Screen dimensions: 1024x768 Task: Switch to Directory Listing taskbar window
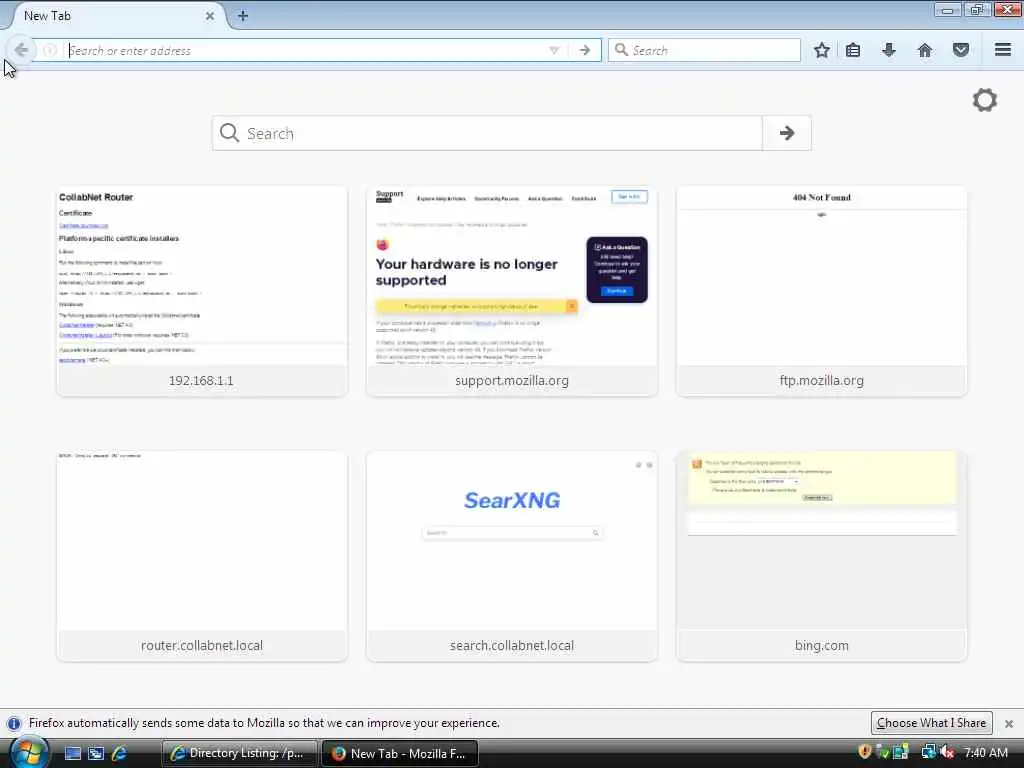(x=239, y=753)
